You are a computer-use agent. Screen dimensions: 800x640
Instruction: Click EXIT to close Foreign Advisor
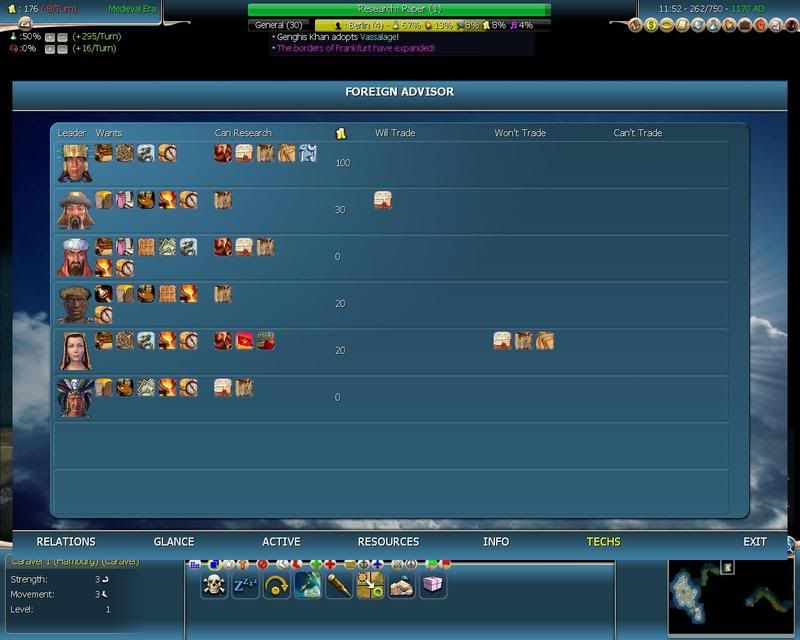(755, 541)
